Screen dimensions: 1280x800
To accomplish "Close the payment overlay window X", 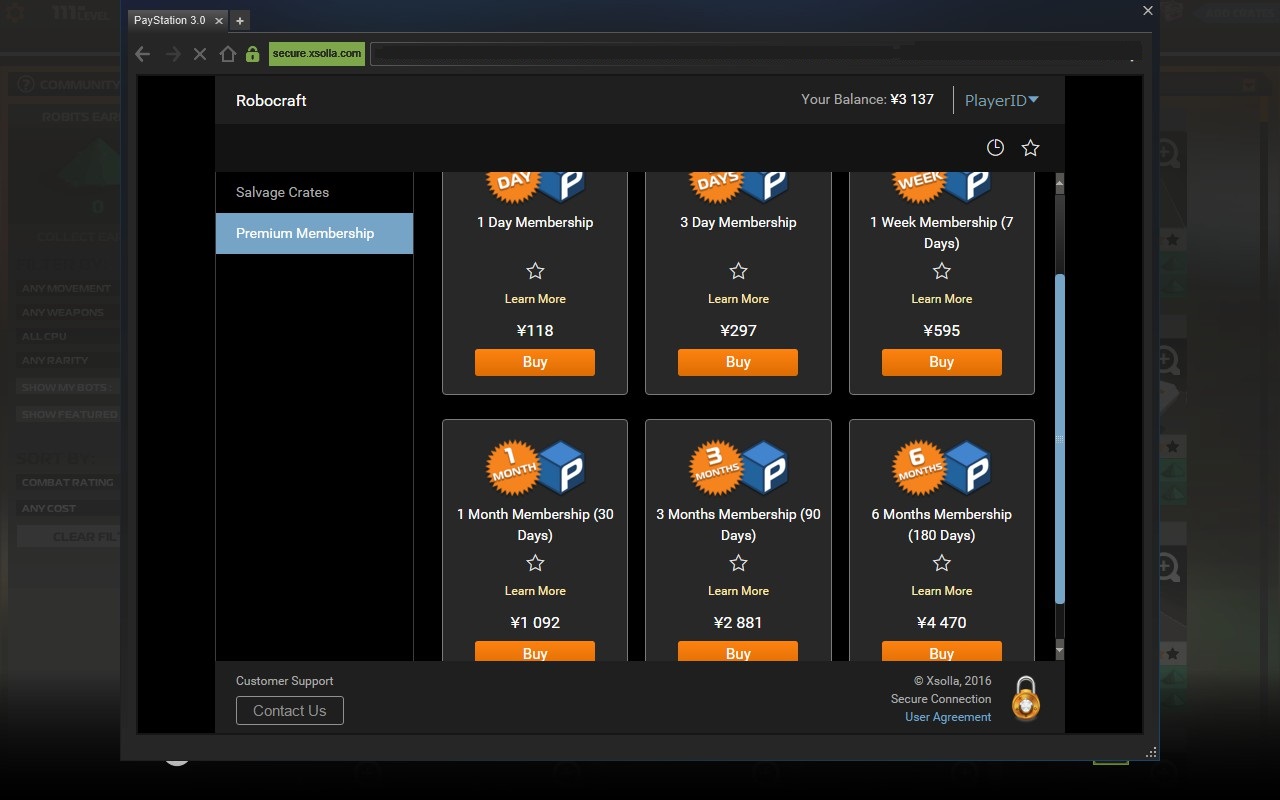I will (x=1148, y=11).
